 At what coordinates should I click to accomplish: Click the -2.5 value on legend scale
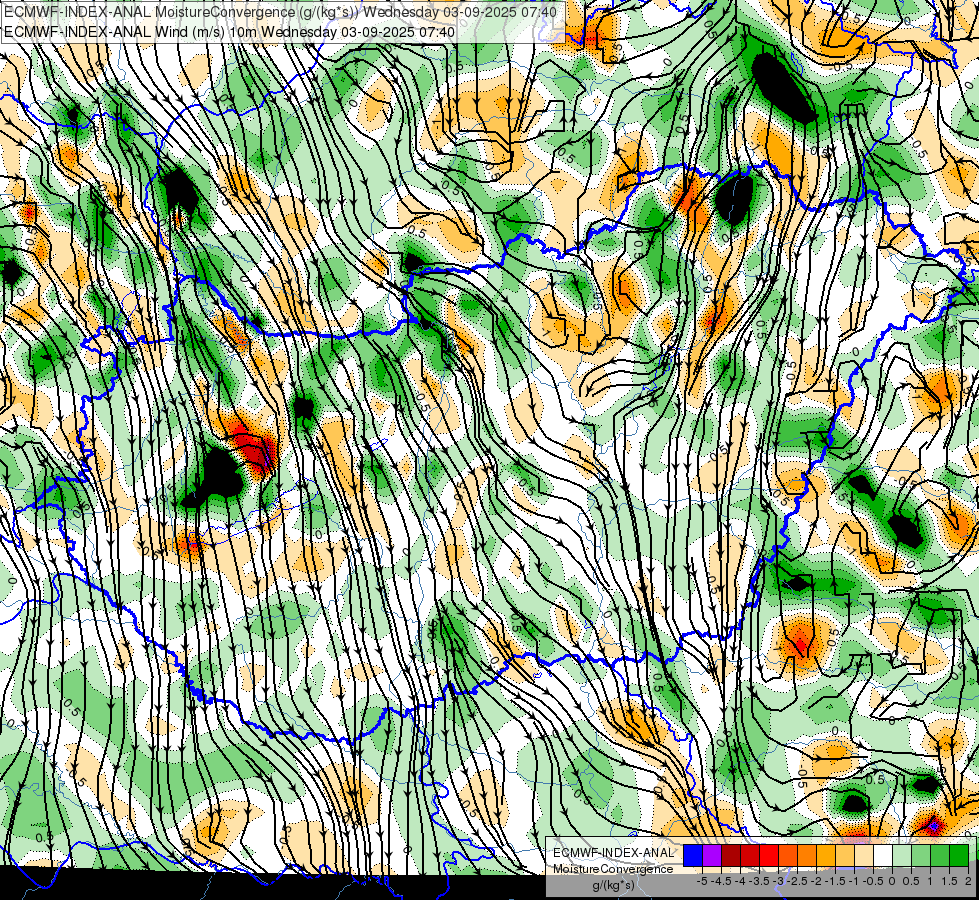click(797, 881)
